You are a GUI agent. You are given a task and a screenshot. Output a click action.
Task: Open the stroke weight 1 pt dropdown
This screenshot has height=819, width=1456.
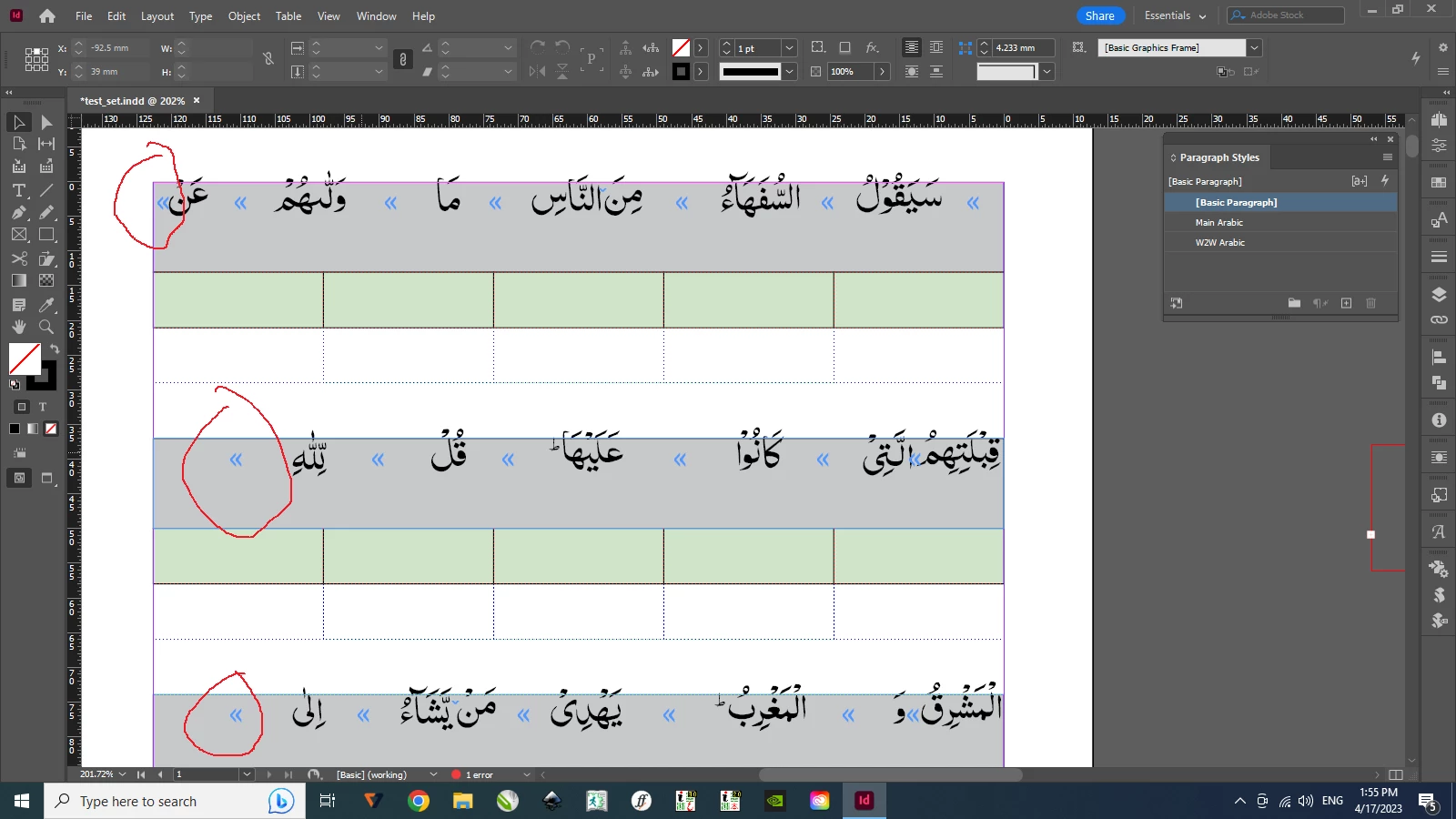[789, 48]
